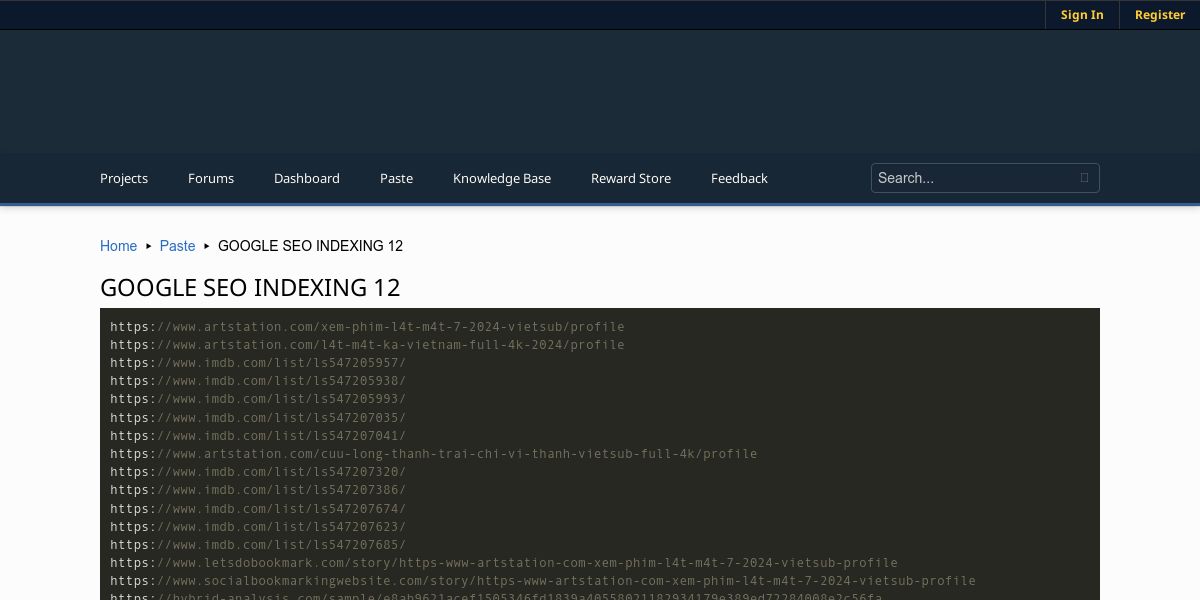This screenshot has height=600, width=1200.
Task: Click the imdb list ls547207035 line
Action: point(258,418)
